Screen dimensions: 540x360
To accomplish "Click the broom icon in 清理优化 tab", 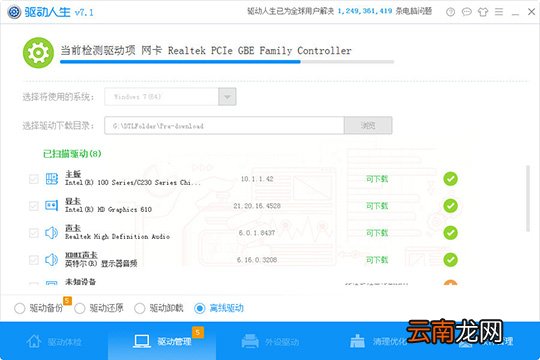I will point(357,341).
